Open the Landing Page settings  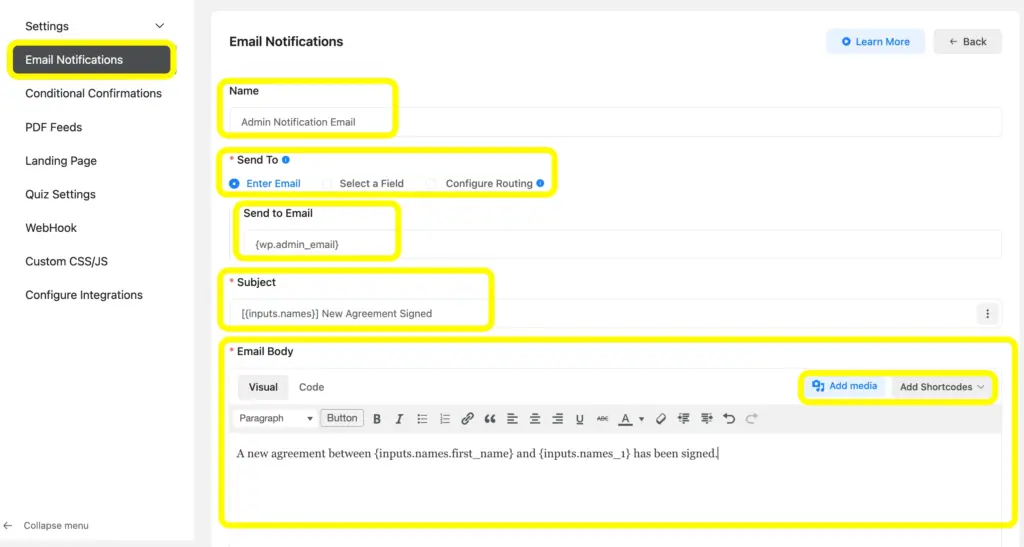point(61,161)
